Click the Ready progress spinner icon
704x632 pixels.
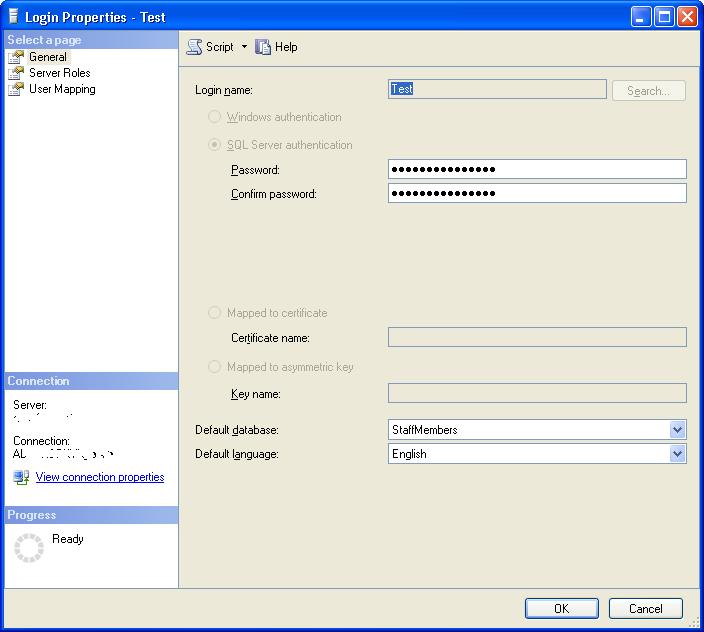pos(29,547)
